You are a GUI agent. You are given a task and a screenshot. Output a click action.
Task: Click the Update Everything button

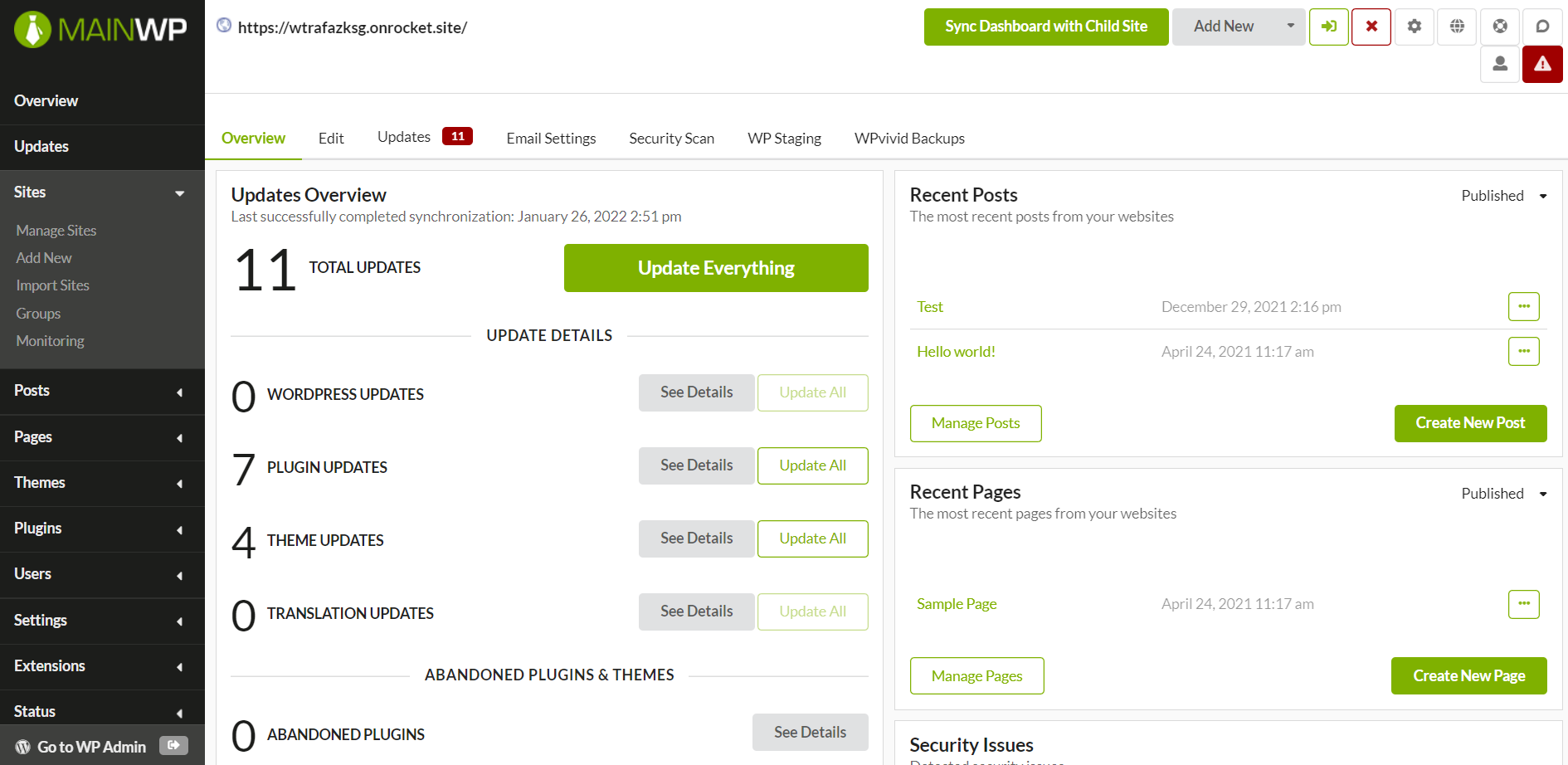coord(716,268)
